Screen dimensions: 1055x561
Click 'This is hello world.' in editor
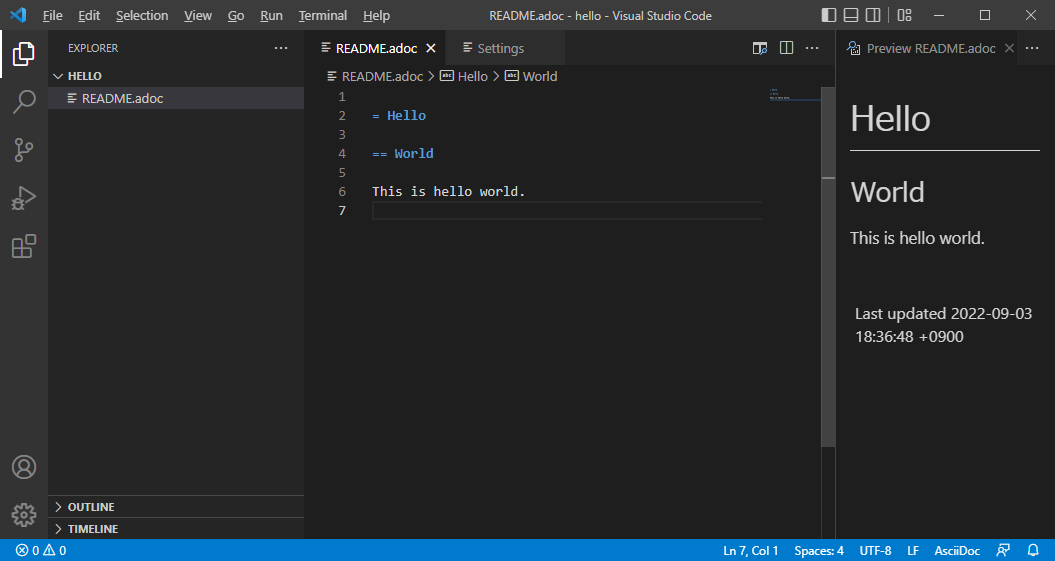click(x=448, y=192)
